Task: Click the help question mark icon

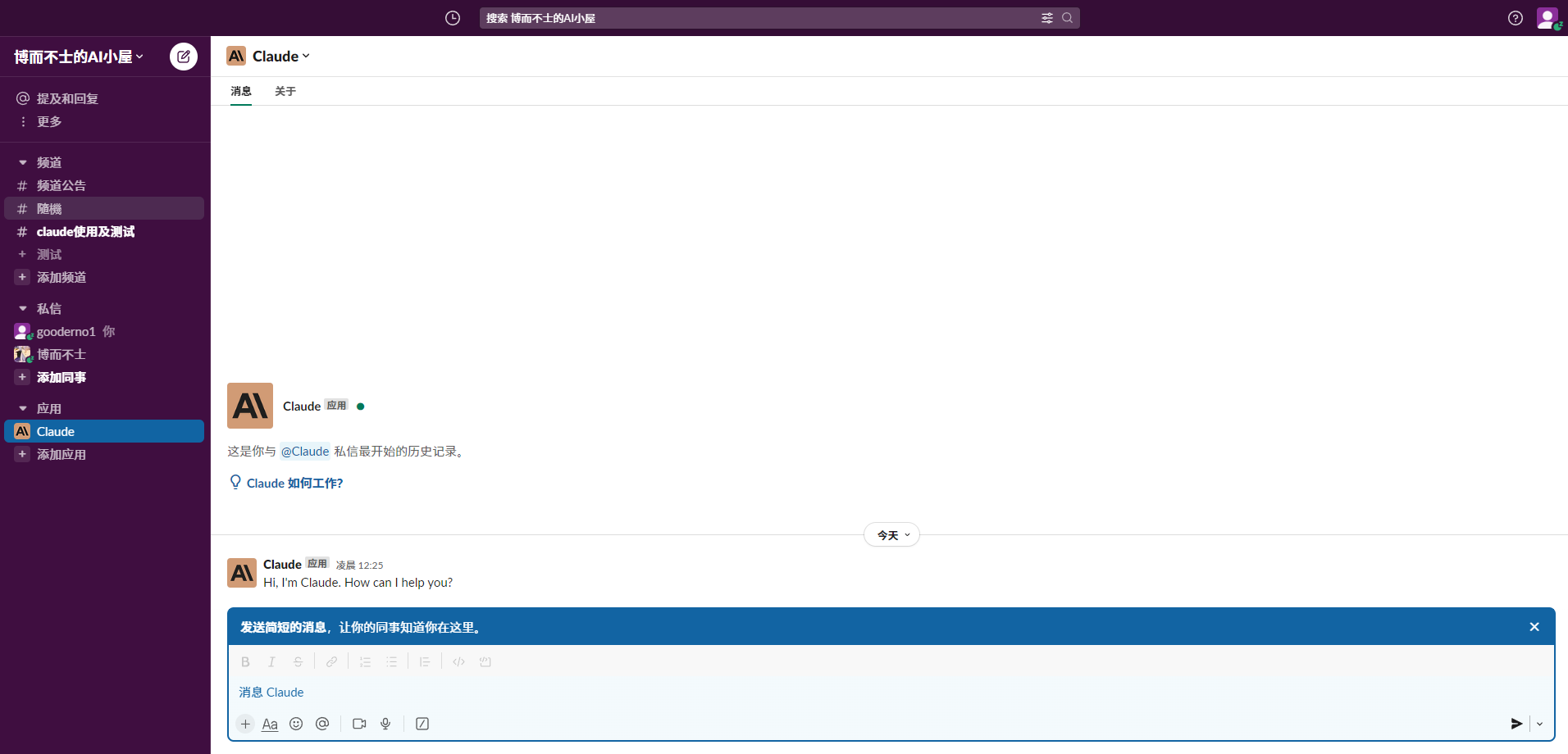Action: pyautogui.click(x=1515, y=18)
